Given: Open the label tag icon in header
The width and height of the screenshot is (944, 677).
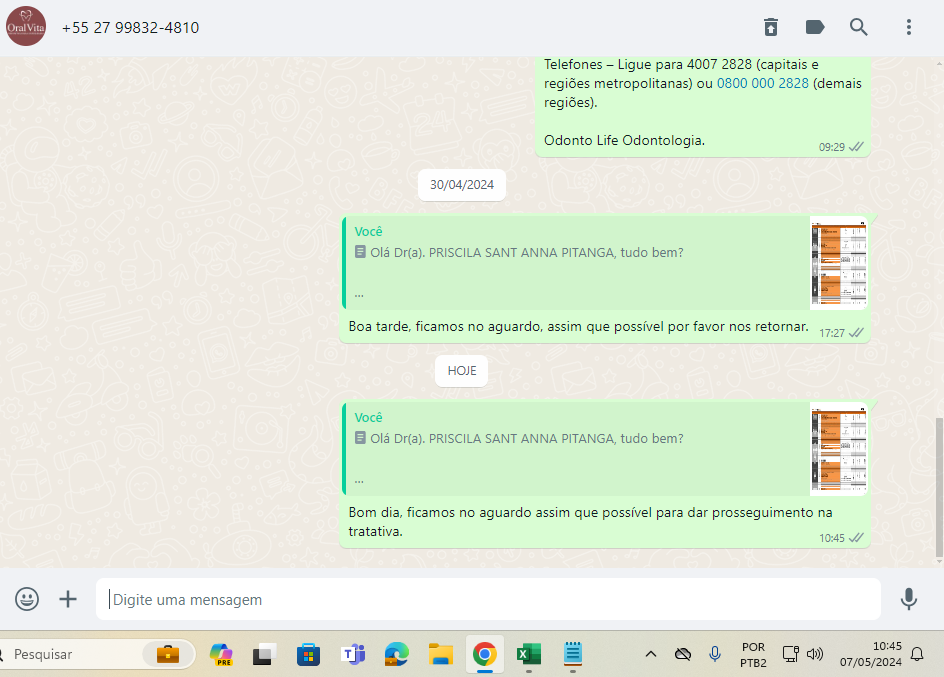Looking at the screenshot, I should point(815,27).
